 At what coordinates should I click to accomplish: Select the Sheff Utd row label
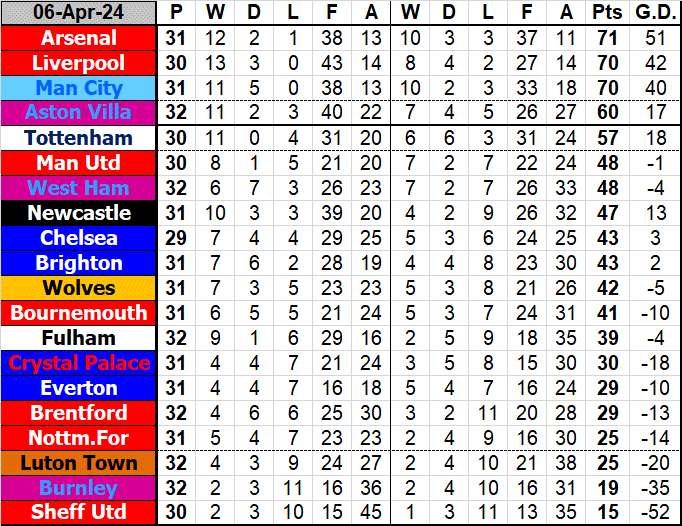79,513
